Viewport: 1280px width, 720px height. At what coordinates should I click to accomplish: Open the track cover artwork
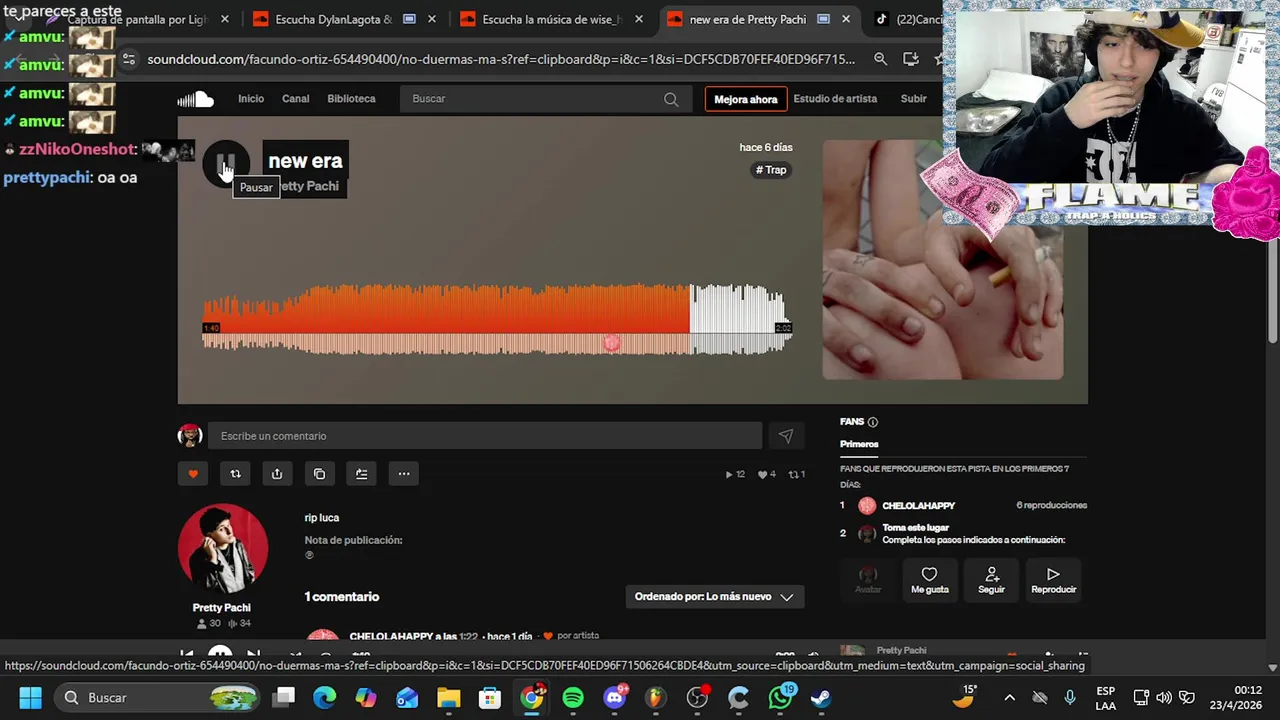coord(943,259)
